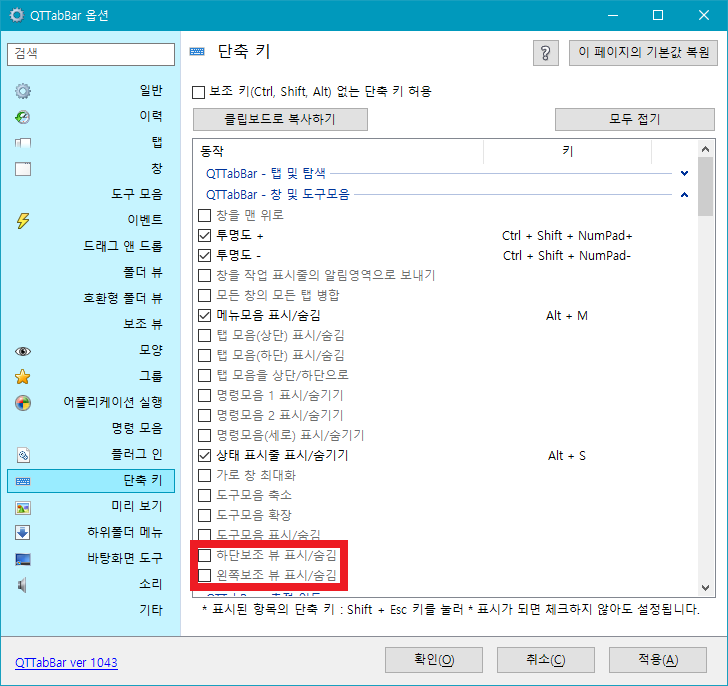Check 도구모음 확장 checkbox

click(204, 515)
